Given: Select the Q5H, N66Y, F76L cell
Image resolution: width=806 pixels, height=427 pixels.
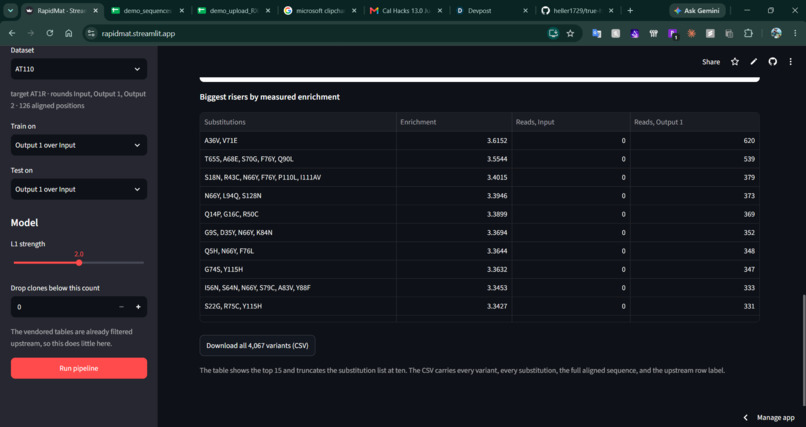Looking at the screenshot, I should (298, 251).
